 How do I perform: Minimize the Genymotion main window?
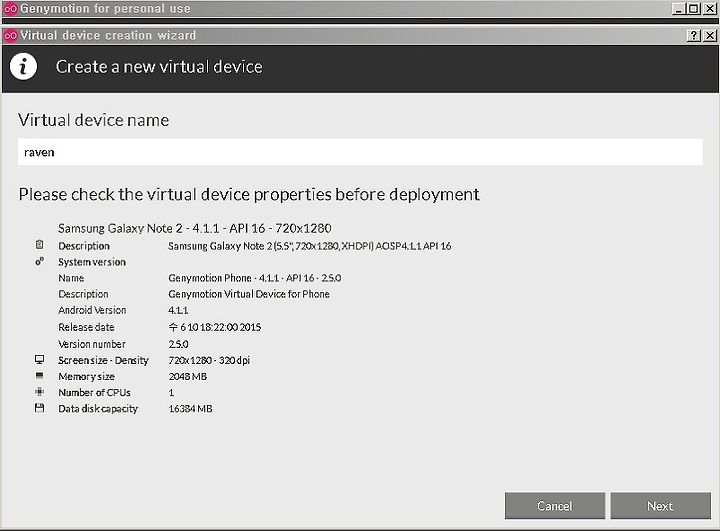679,9
